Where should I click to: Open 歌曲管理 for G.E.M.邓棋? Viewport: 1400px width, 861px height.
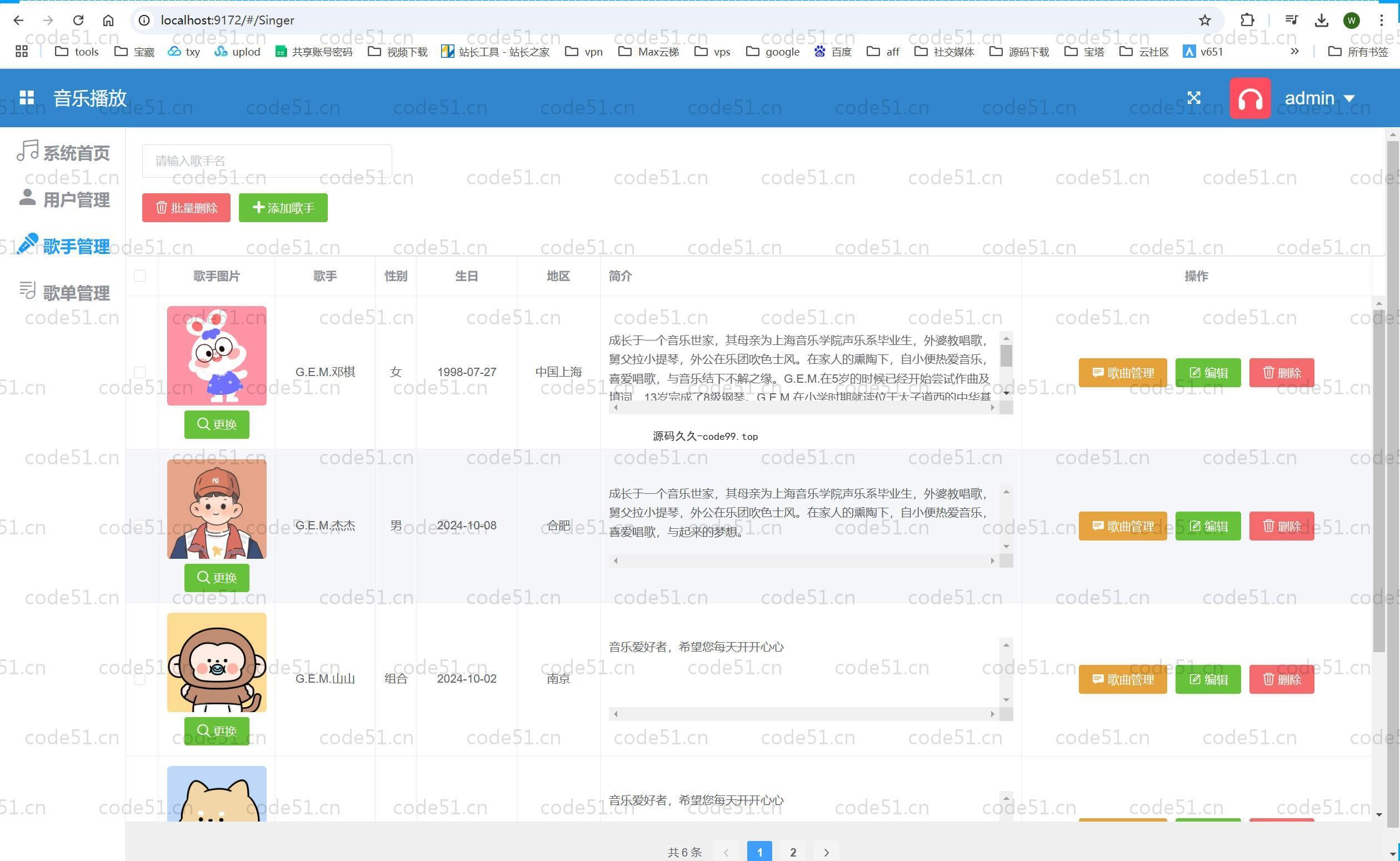pos(1123,373)
